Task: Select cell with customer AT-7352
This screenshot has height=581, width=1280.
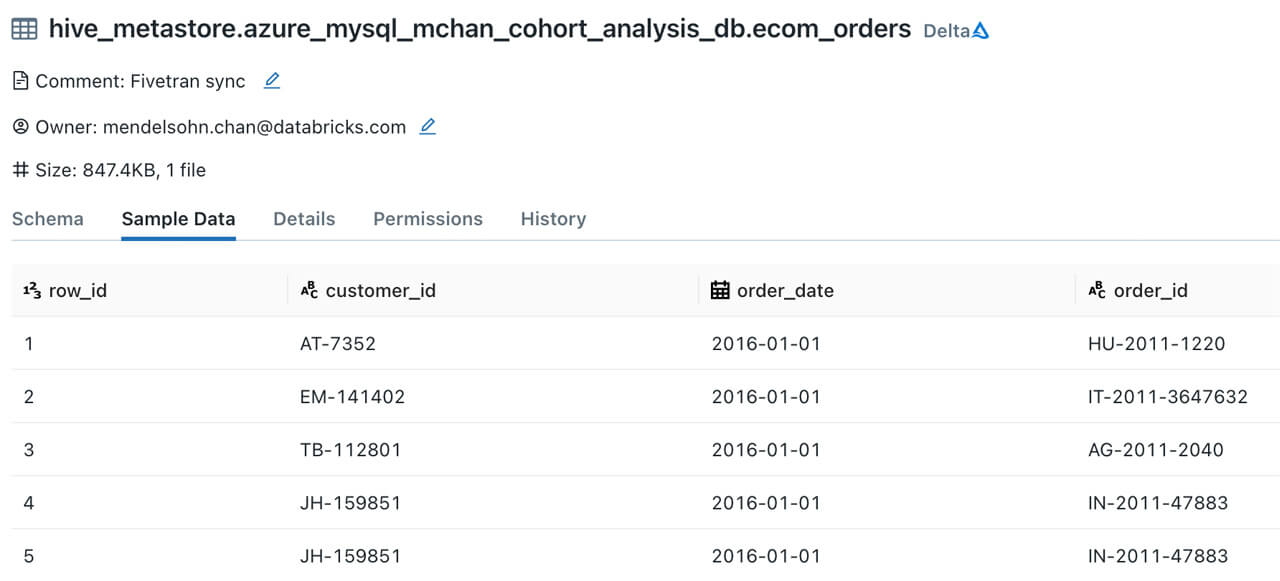Action: tap(338, 344)
